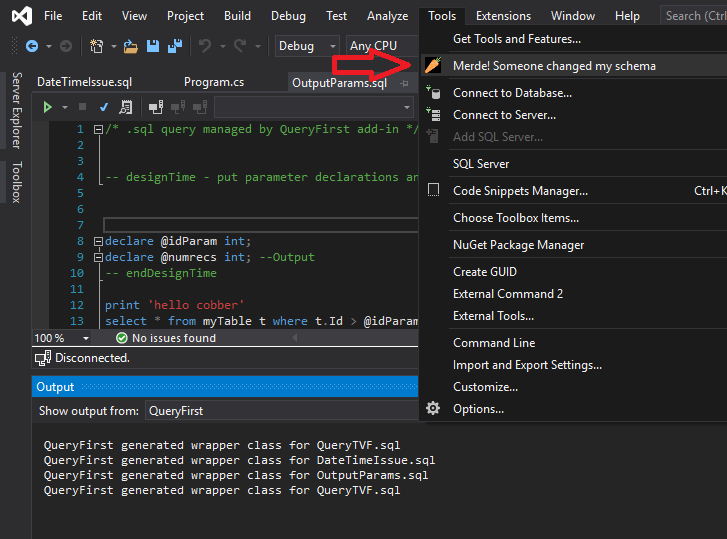Click the Connect icon in the SQL toolbar
Image resolution: width=727 pixels, height=539 pixels.
point(156,108)
